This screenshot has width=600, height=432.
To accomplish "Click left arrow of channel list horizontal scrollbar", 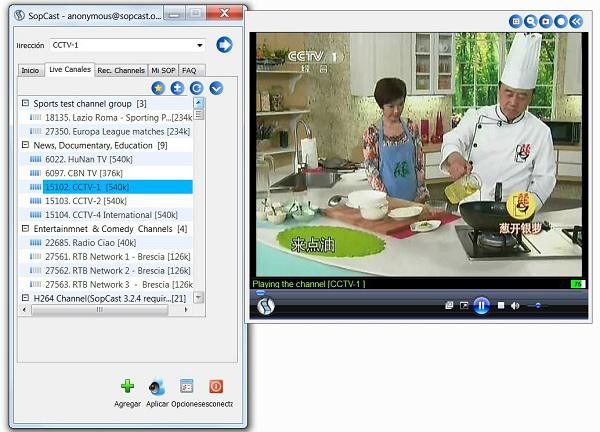I will 24,310.
